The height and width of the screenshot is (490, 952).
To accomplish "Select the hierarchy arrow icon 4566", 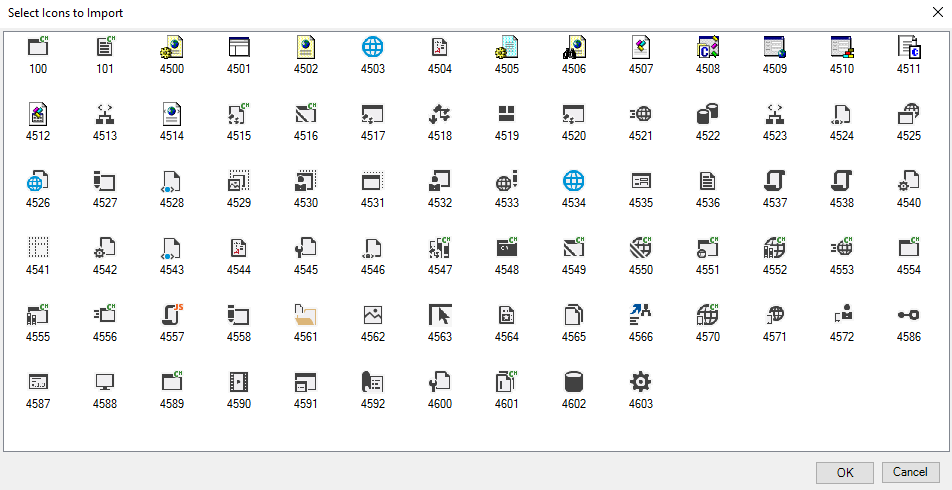I will [641, 314].
